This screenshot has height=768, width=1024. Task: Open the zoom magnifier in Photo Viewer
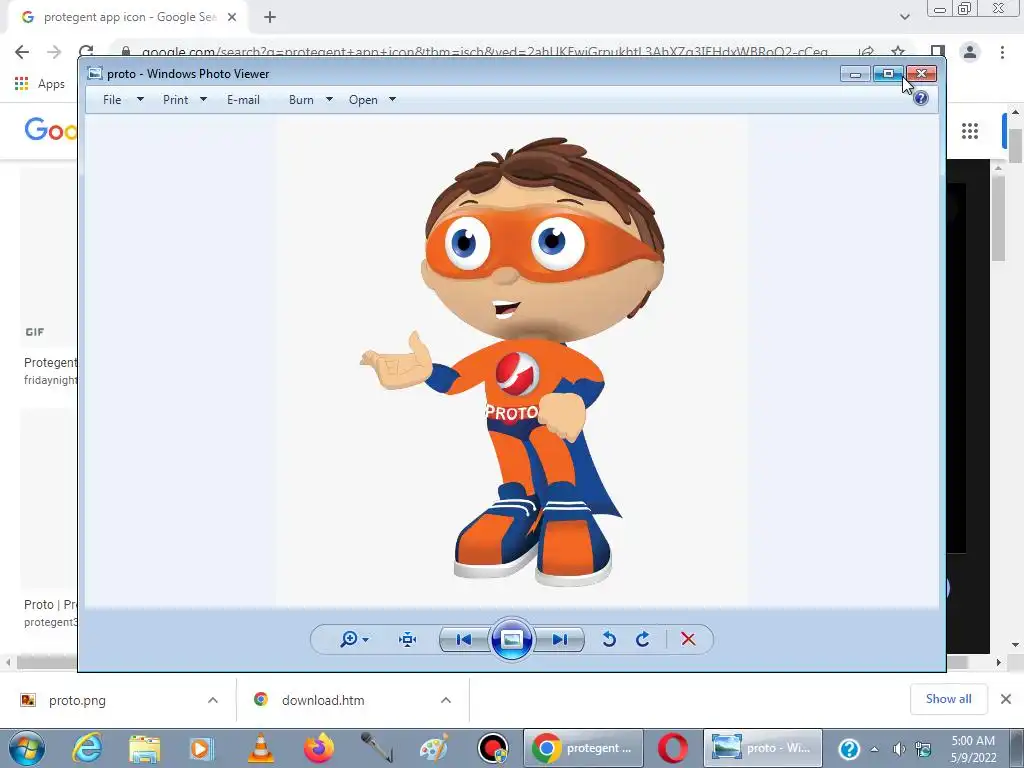tap(349, 639)
